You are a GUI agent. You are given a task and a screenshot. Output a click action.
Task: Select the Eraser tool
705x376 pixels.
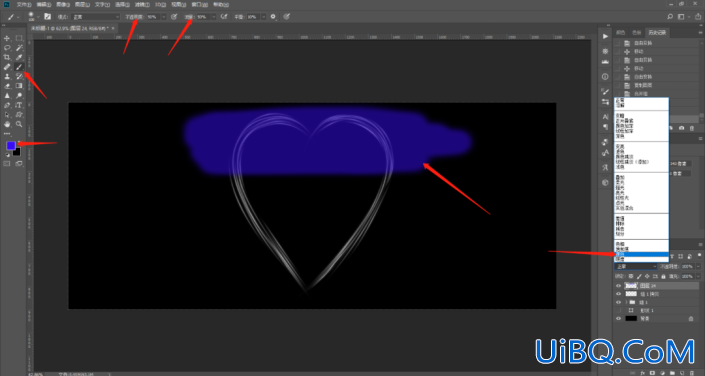pos(7,86)
